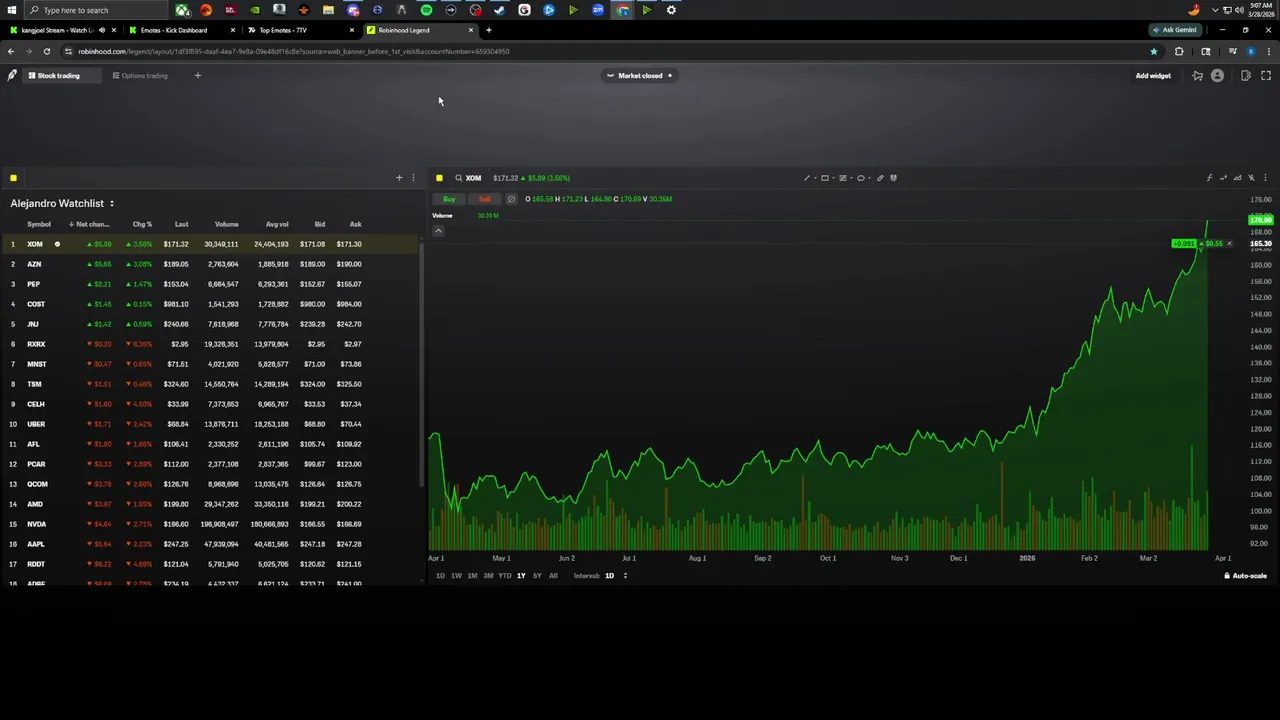This screenshot has height=720, width=1280.
Task: Click the cancel orders circle icon near Sell
Action: pos(511,199)
